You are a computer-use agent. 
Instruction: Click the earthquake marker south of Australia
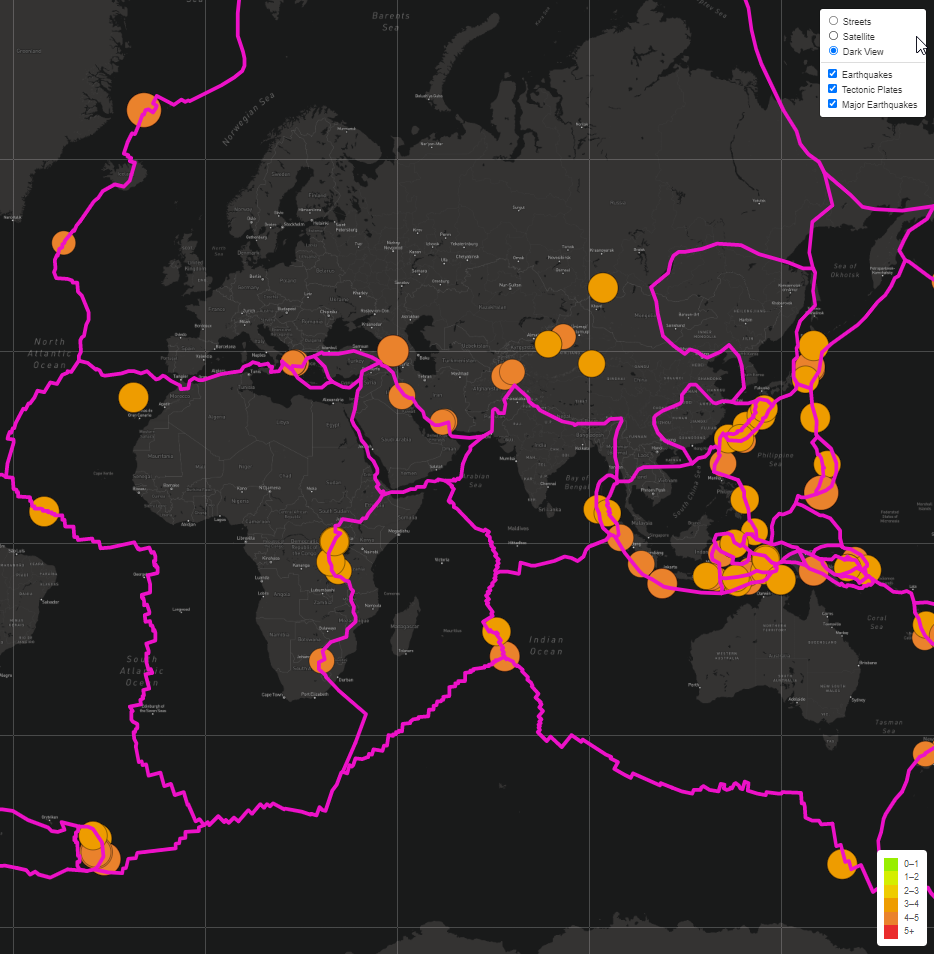coord(842,864)
